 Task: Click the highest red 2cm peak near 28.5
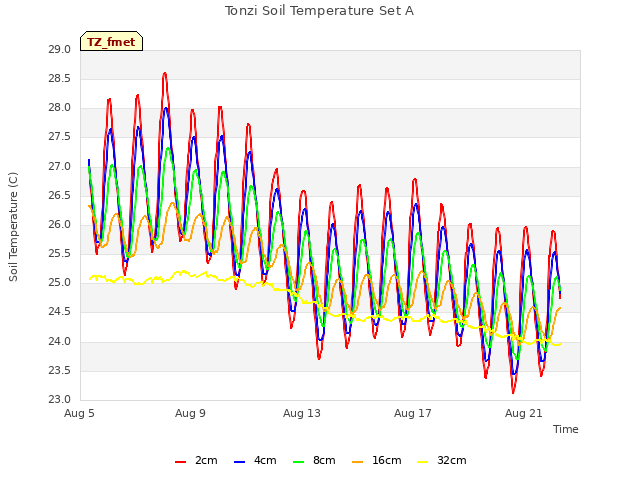point(165,74)
